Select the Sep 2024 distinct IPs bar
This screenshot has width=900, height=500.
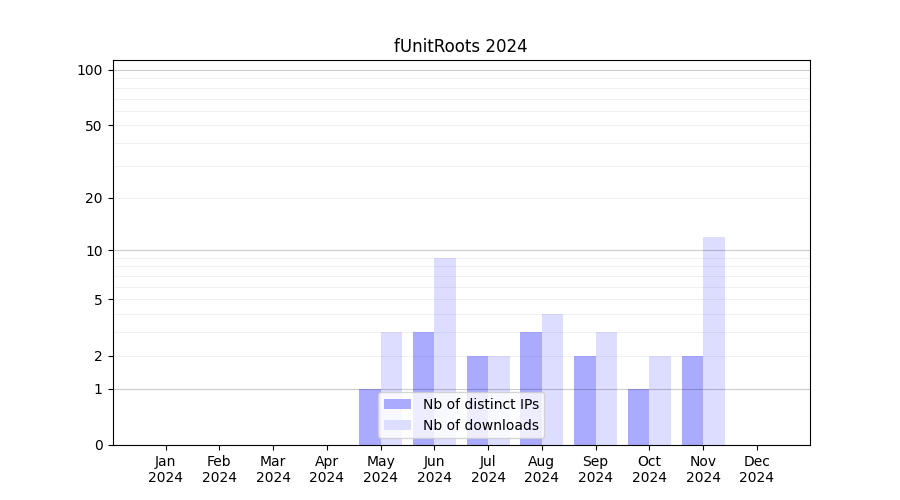(584, 400)
